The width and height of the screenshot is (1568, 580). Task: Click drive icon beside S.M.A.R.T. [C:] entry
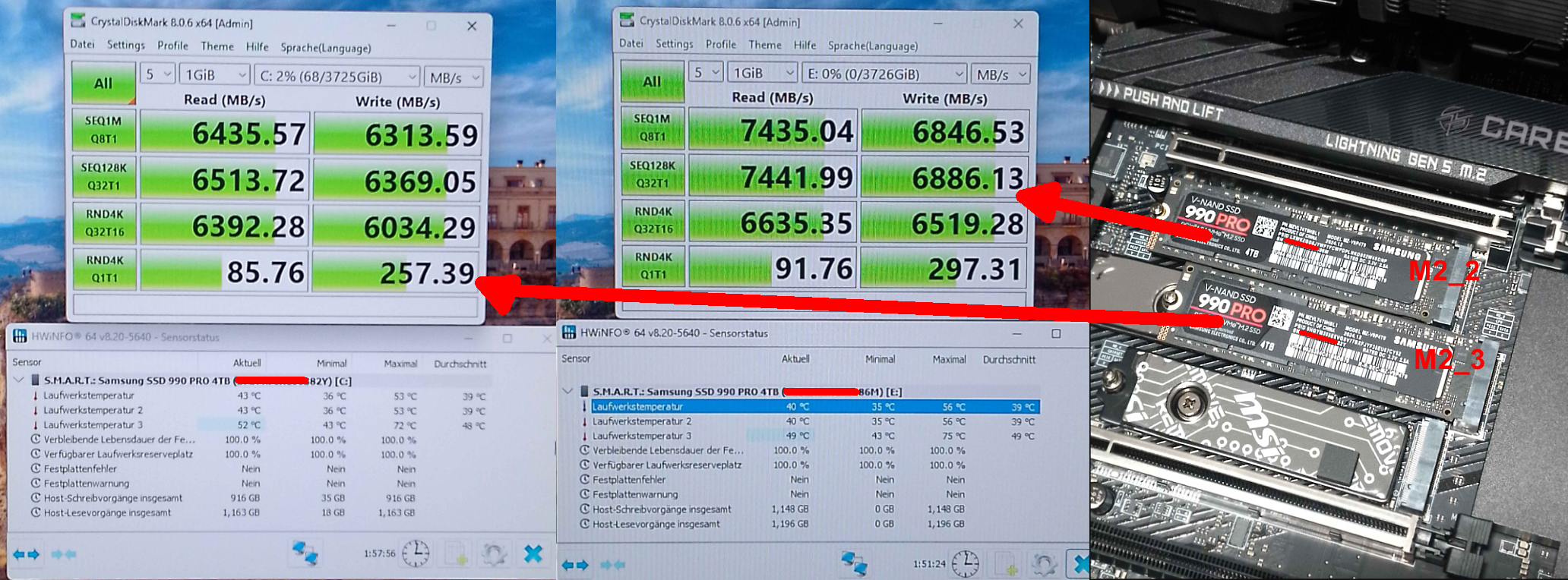tap(35, 380)
